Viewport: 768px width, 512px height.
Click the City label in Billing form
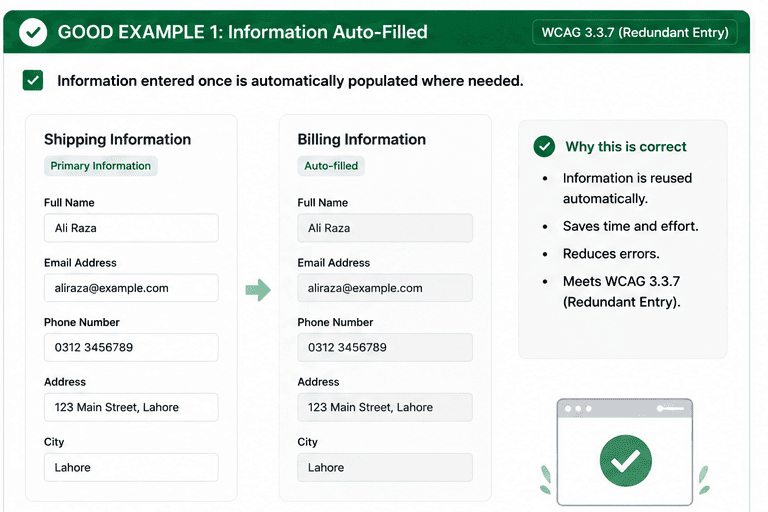click(x=308, y=442)
